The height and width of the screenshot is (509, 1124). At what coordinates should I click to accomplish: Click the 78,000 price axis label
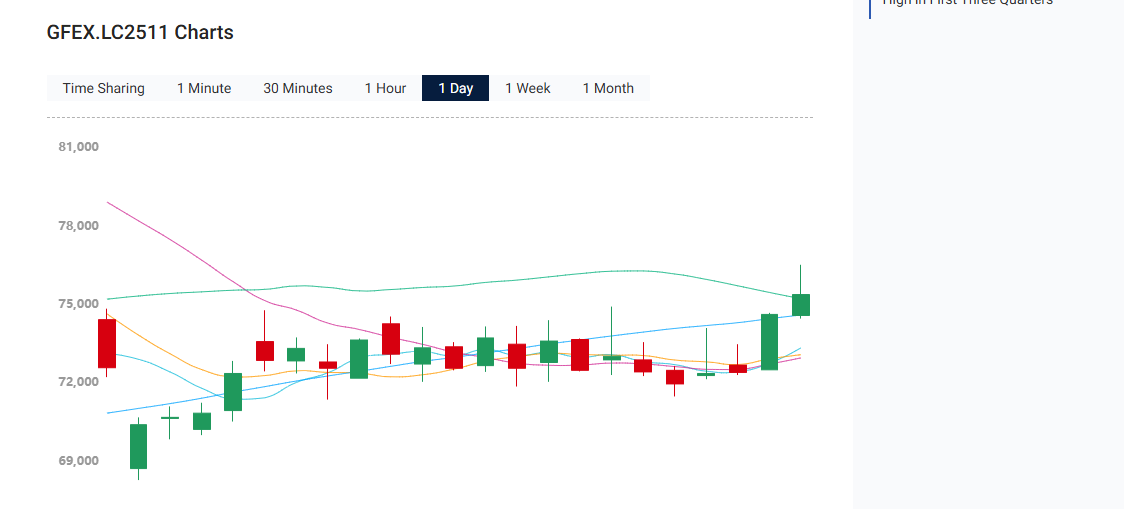coord(79,226)
